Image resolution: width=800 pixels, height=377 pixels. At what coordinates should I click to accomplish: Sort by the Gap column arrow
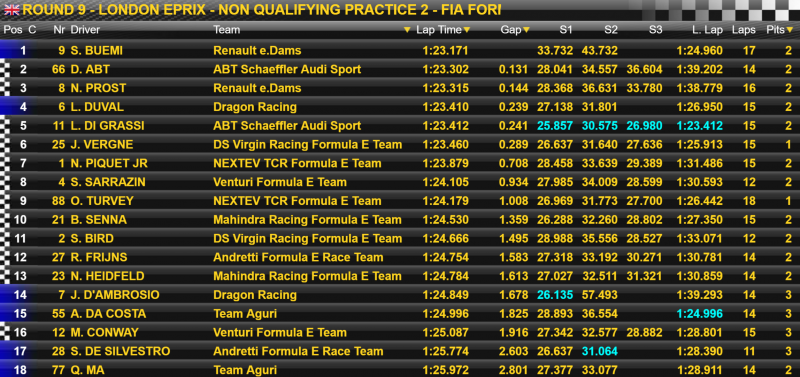(x=527, y=31)
